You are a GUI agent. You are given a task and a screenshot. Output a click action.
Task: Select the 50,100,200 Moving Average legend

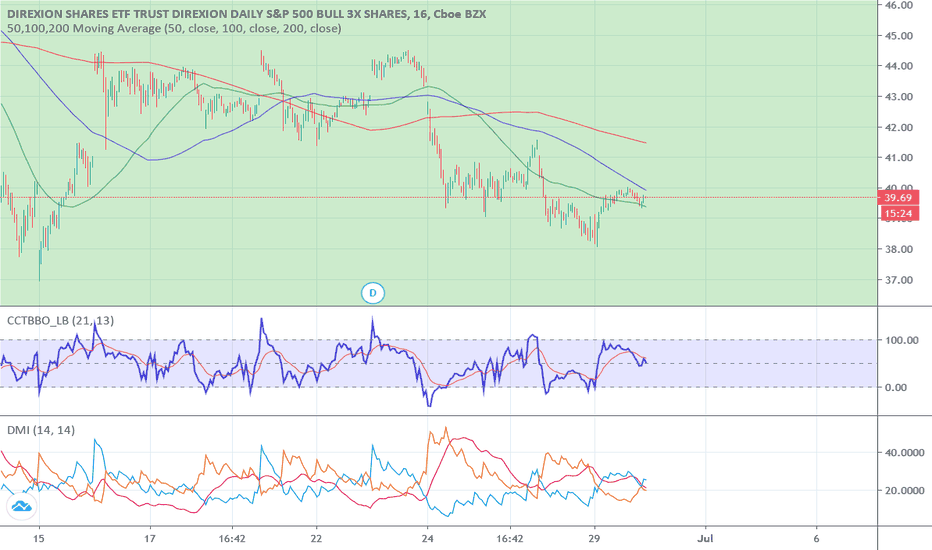174,29
